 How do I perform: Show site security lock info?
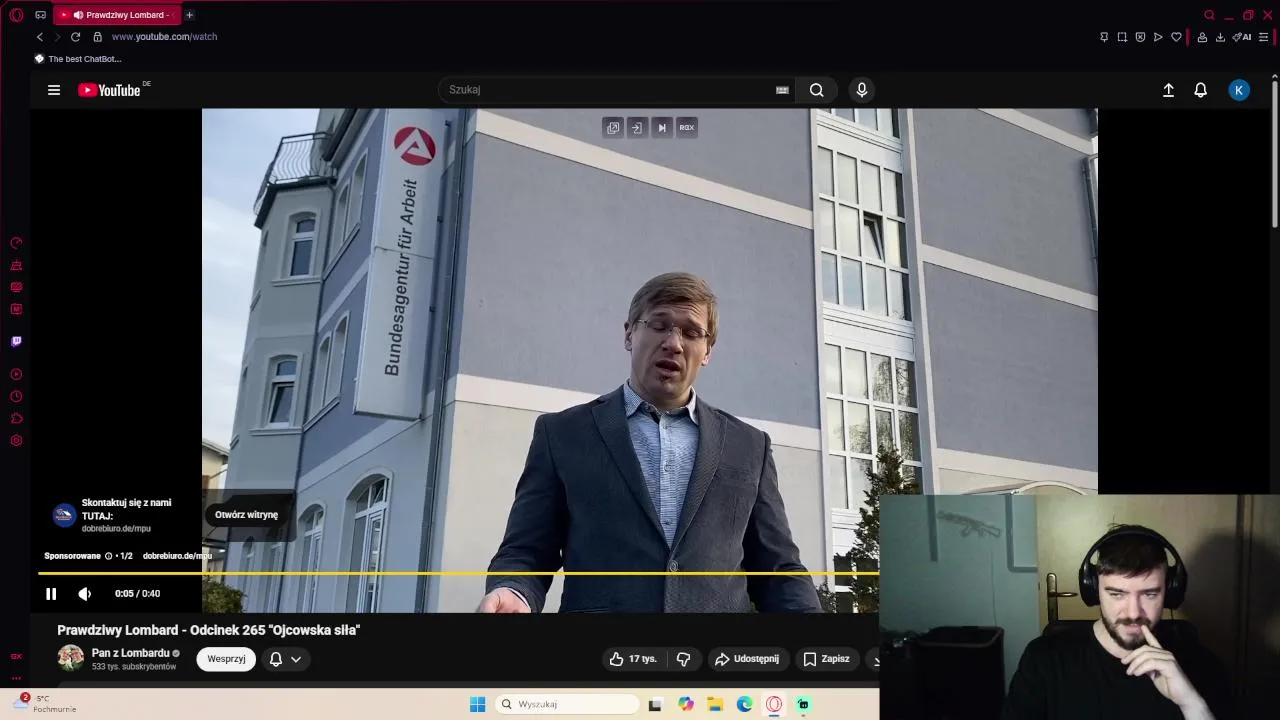(97, 37)
